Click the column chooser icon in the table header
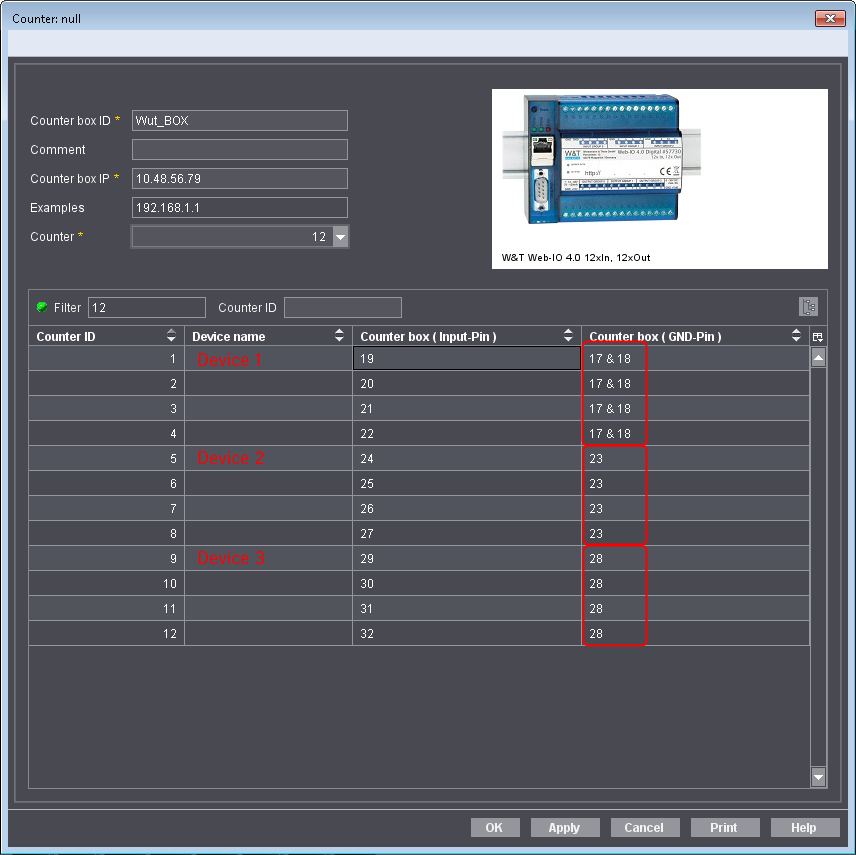 pos(817,336)
